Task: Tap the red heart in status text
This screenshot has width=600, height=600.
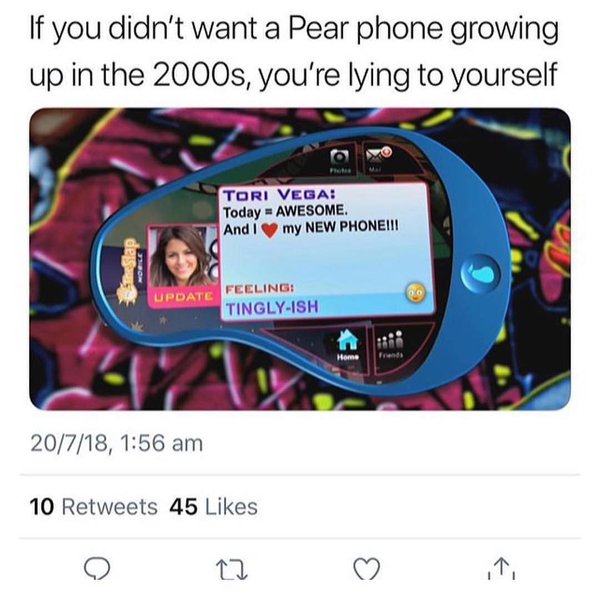Action: click(270, 230)
